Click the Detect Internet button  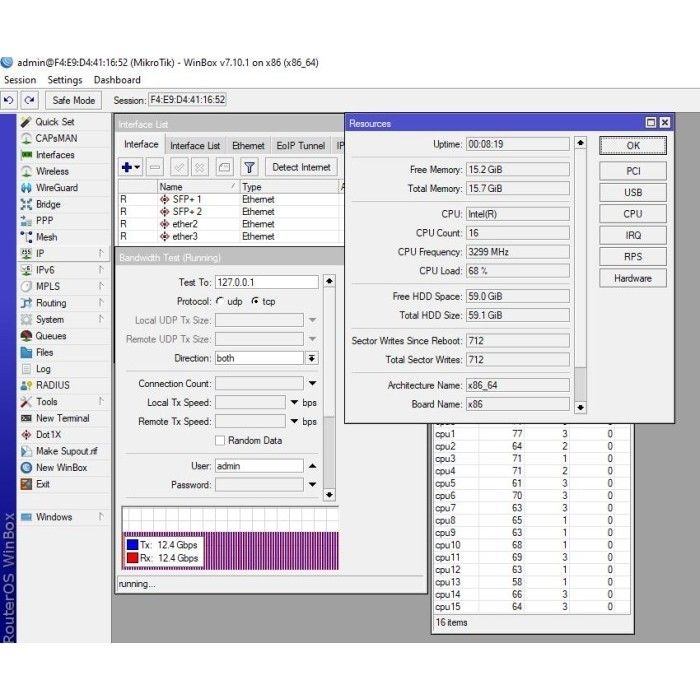tap(301, 167)
